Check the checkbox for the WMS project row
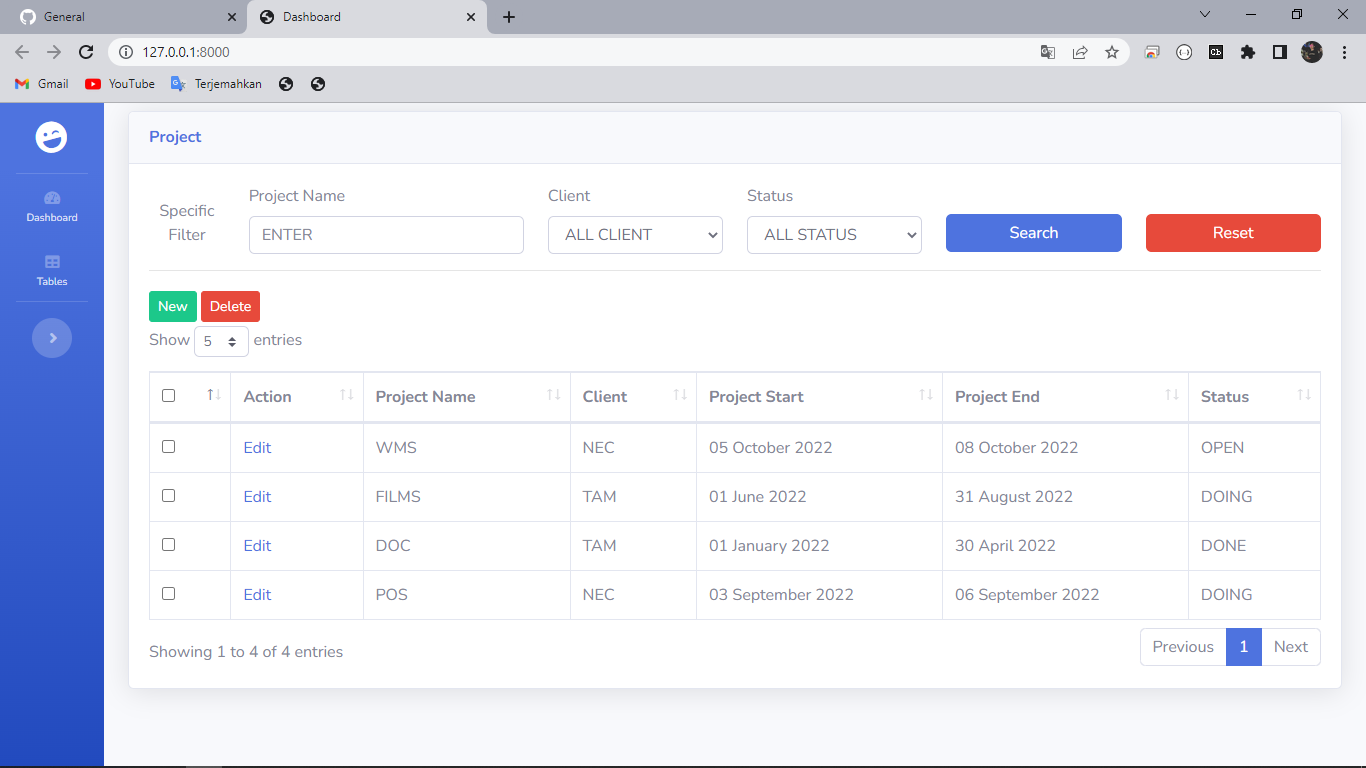Image resolution: width=1366 pixels, height=768 pixels. coord(168,446)
